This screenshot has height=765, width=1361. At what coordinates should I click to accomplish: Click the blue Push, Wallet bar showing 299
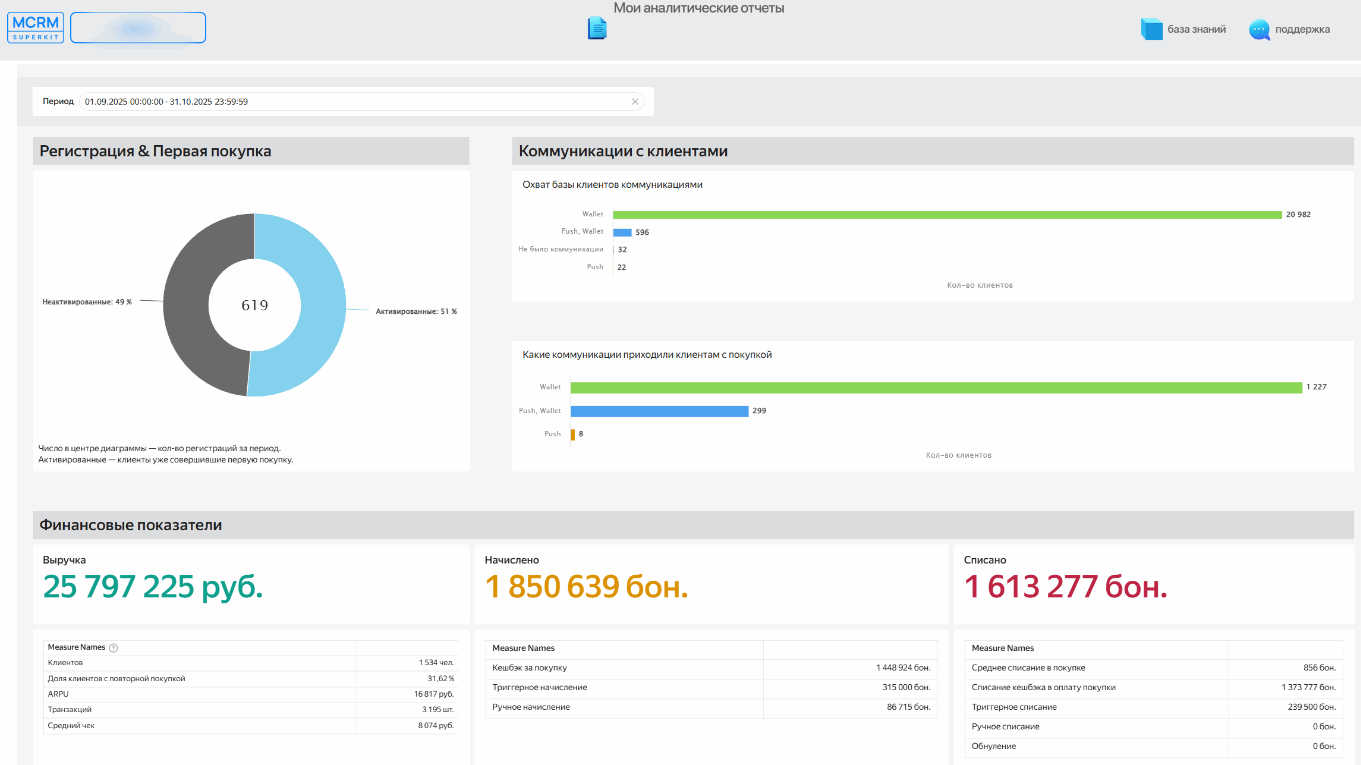660,411
